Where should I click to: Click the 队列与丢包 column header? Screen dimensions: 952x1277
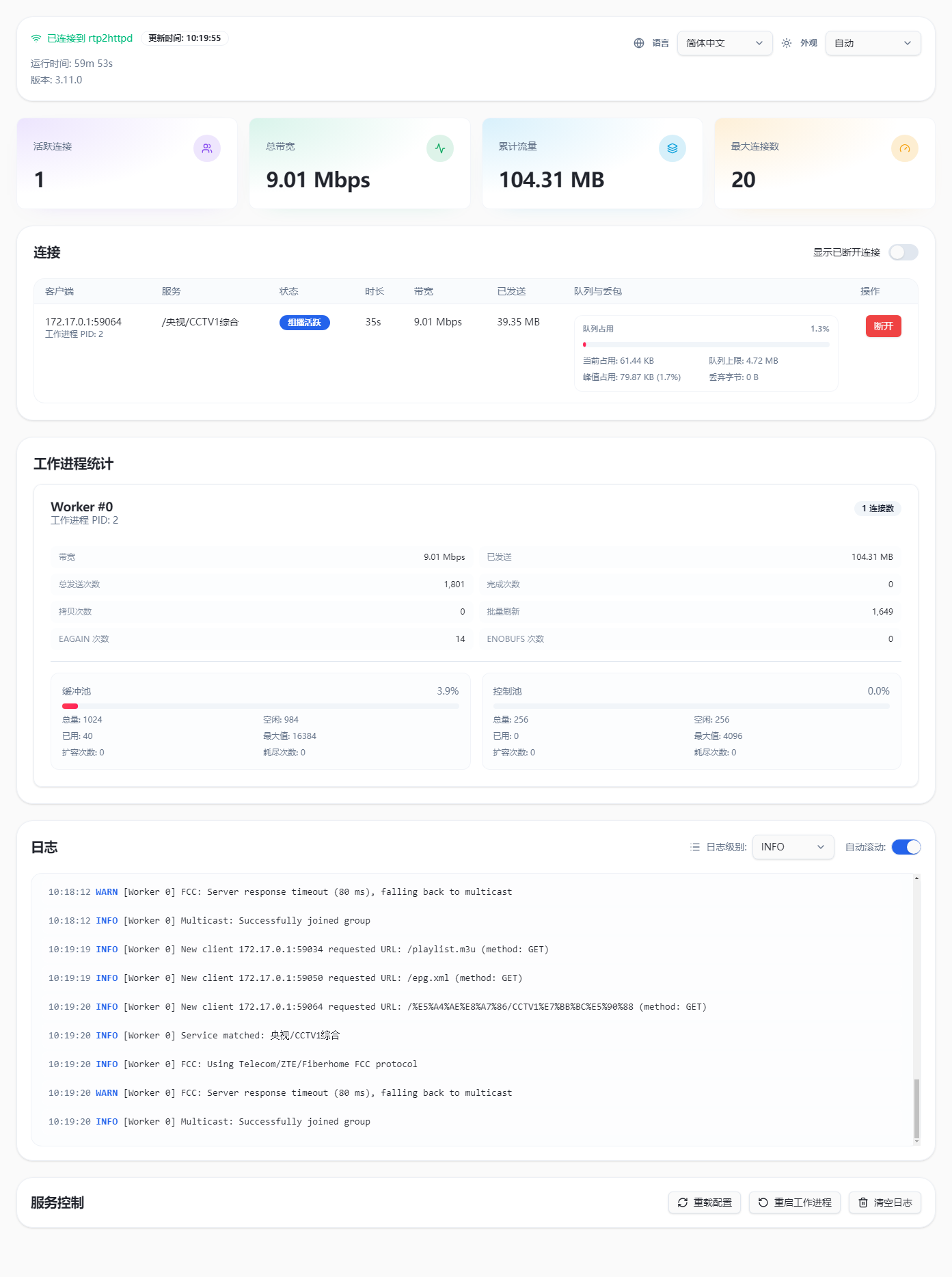click(598, 291)
